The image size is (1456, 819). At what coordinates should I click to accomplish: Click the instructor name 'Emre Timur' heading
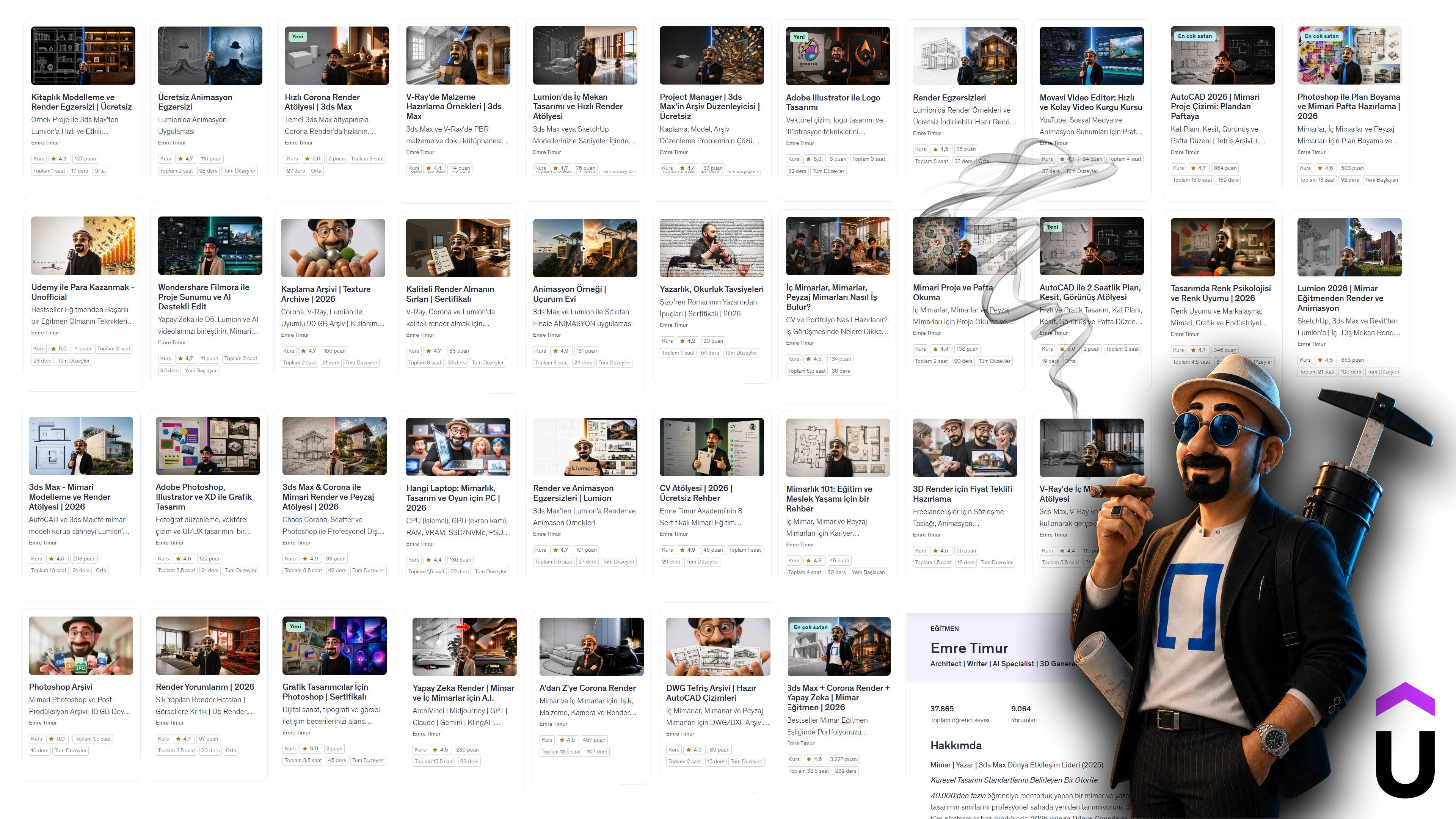tap(970, 648)
